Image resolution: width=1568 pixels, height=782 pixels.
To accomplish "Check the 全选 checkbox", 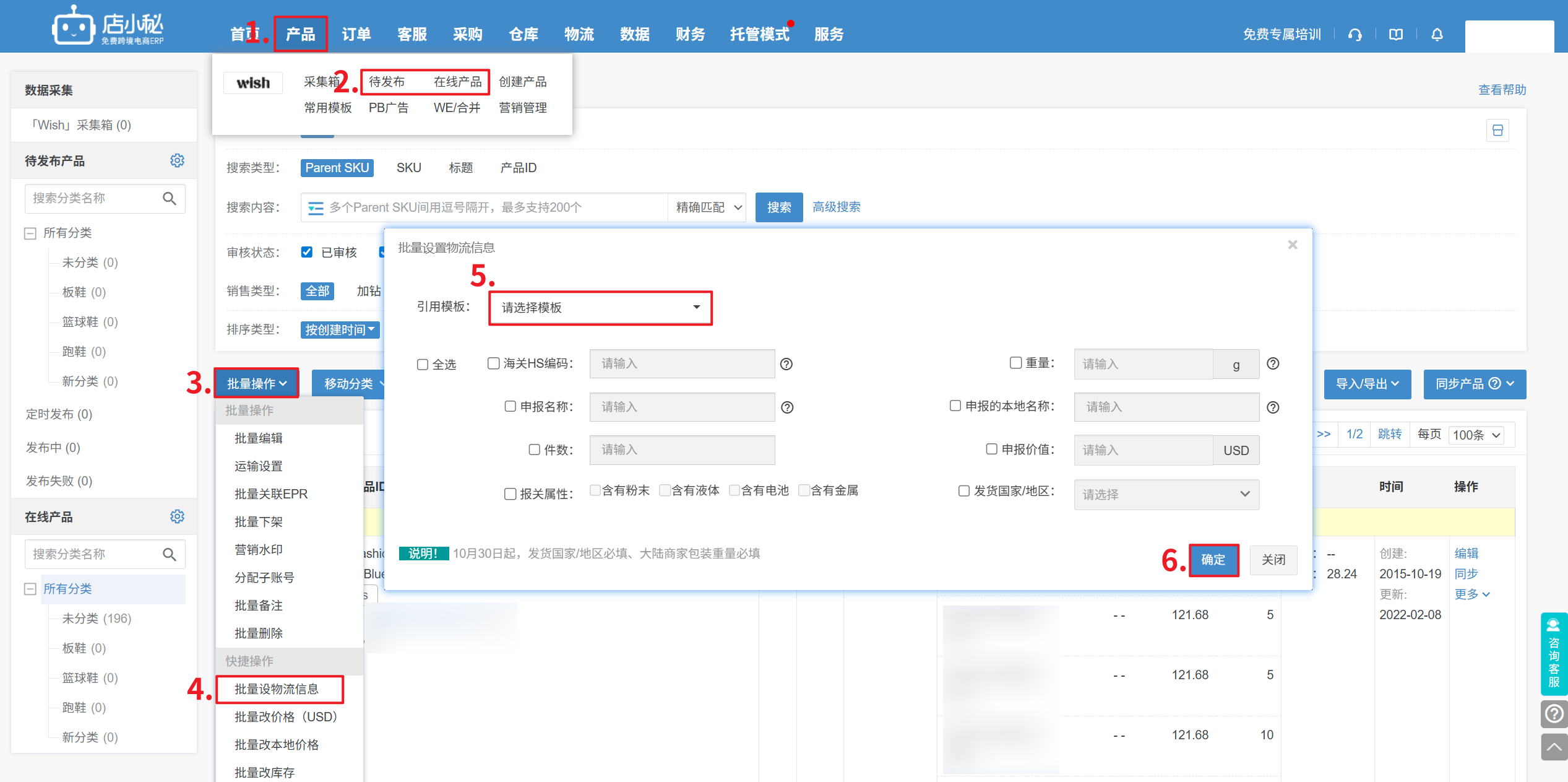I will [x=423, y=365].
